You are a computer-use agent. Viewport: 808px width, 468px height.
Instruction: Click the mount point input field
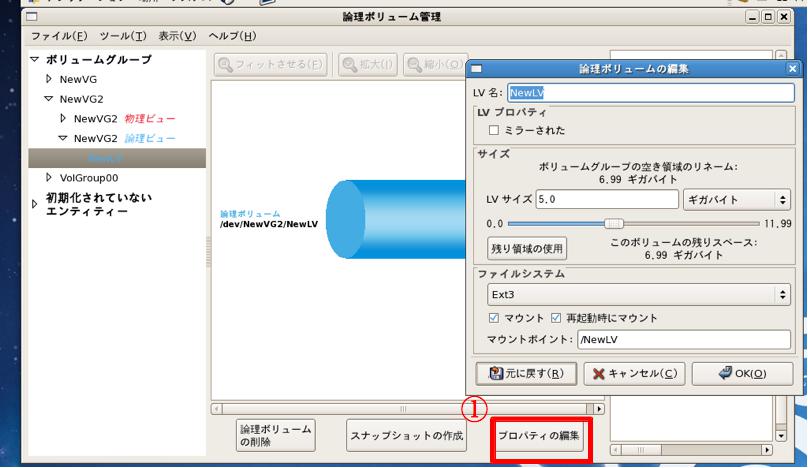pyautogui.click(x=684, y=340)
